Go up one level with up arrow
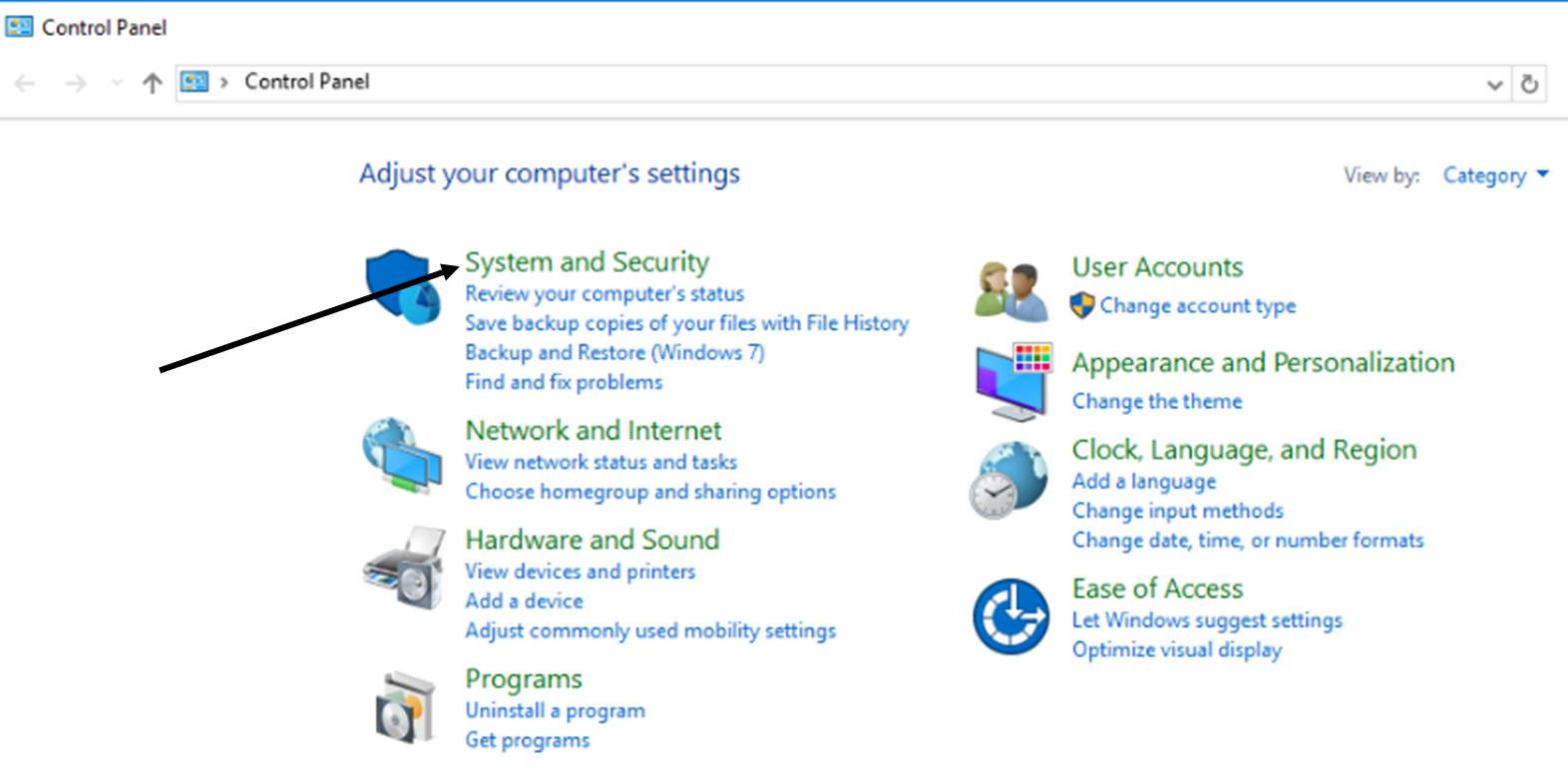 click(152, 83)
